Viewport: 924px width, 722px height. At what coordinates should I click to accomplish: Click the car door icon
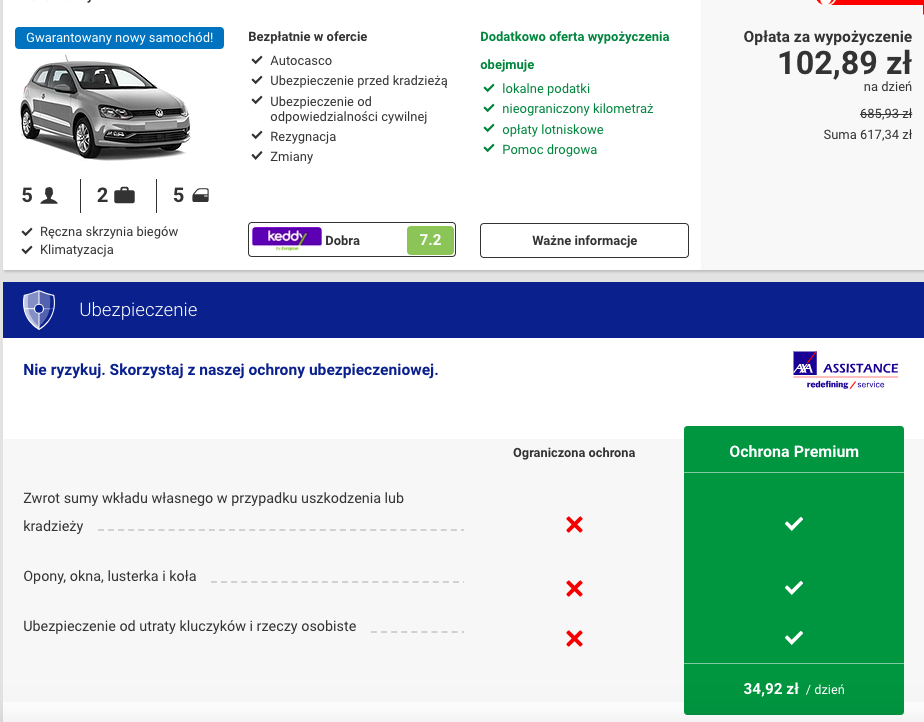click(x=200, y=195)
